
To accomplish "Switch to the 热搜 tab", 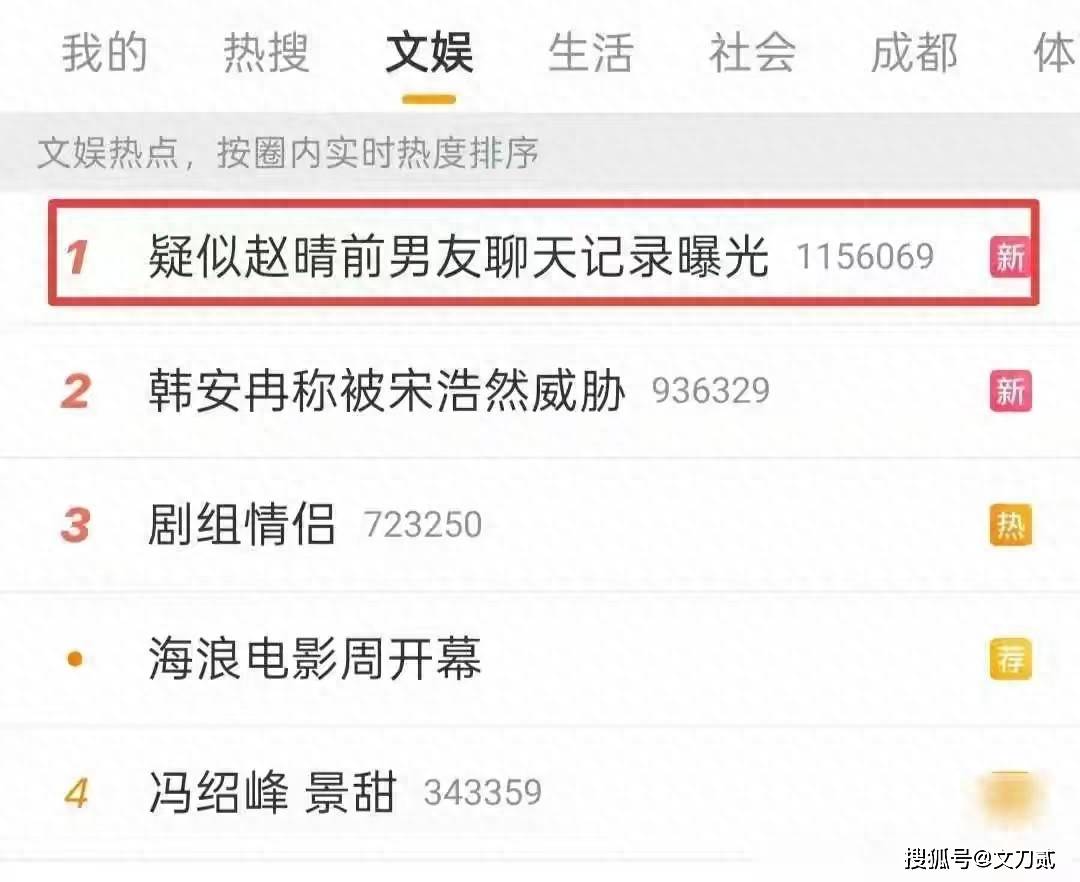I will (267, 53).
